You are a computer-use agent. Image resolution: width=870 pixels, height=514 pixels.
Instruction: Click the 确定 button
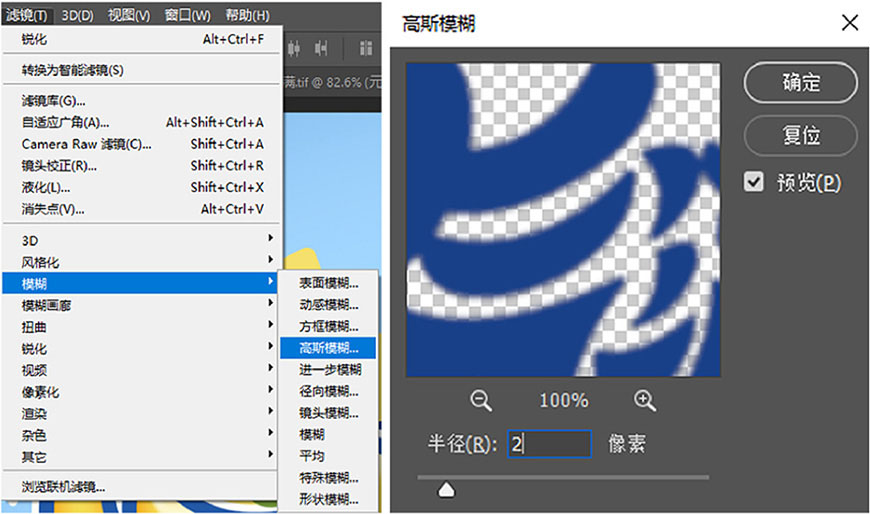801,83
